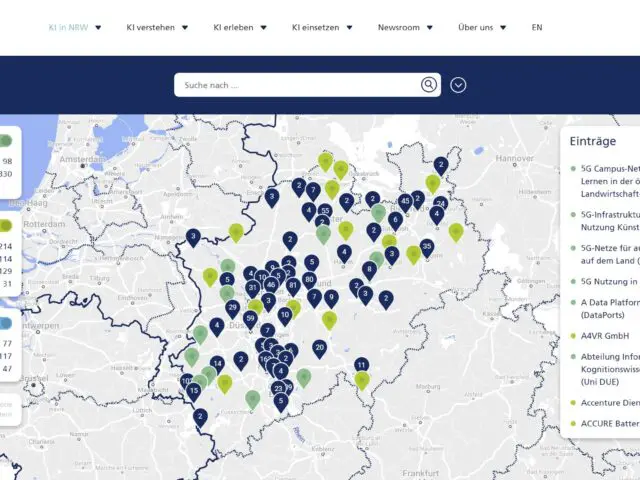Toggle the blue category filter circle
Screen dimensions: 640x480
(x=6, y=323)
